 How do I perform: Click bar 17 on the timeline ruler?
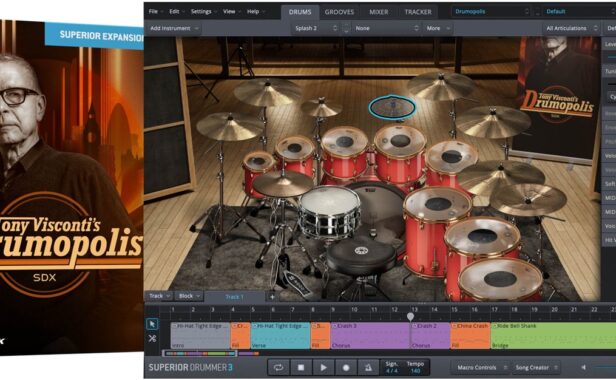[494, 310]
